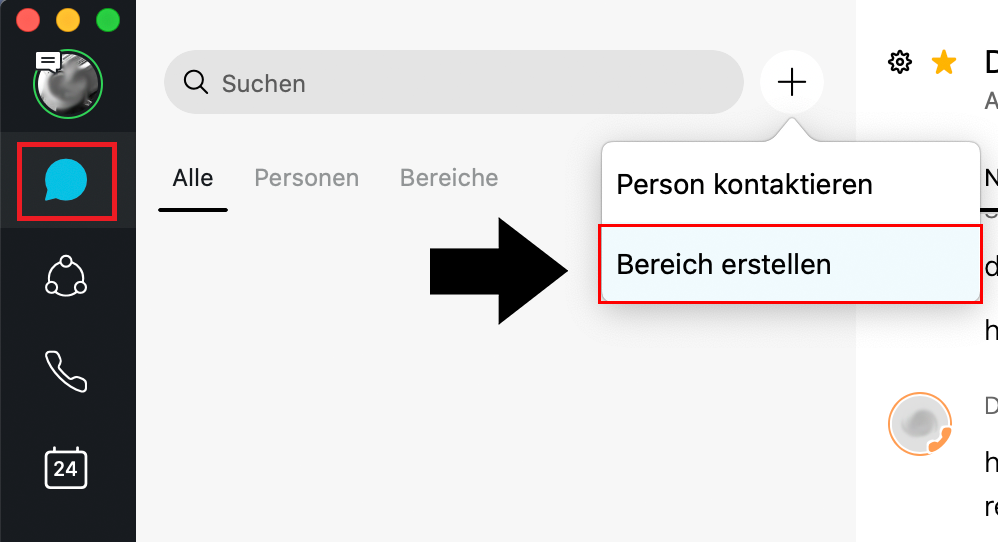Click the plus button next to search
This screenshot has height=542, width=998.
pyautogui.click(x=791, y=82)
